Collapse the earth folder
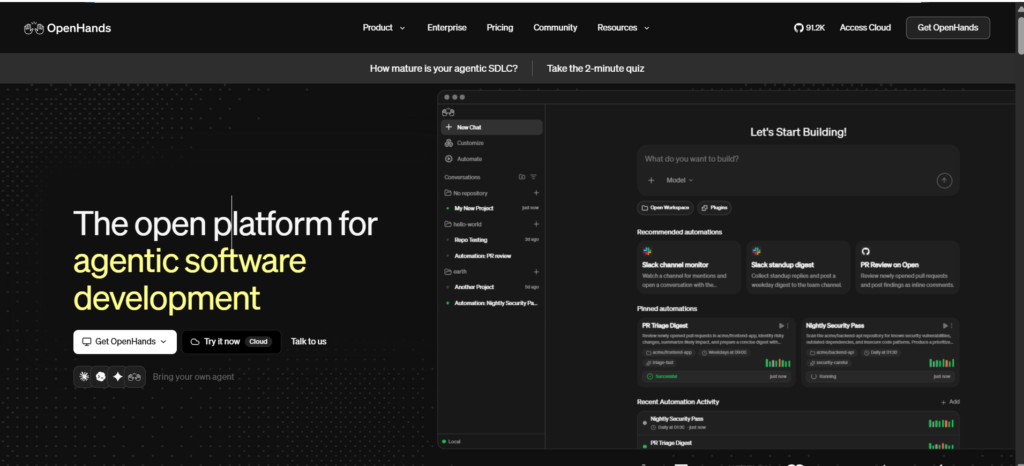 (455, 272)
